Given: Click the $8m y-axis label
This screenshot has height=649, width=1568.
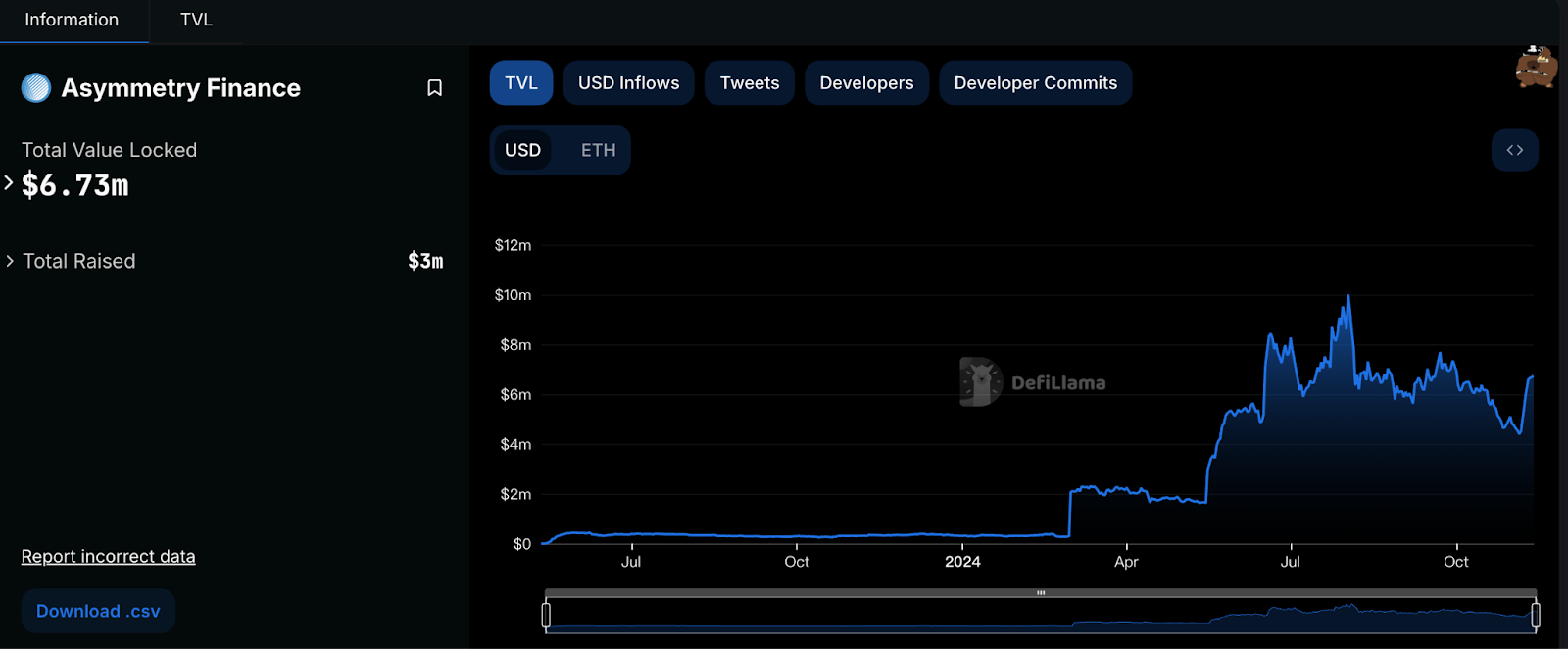Looking at the screenshot, I should (x=515, y=345).
